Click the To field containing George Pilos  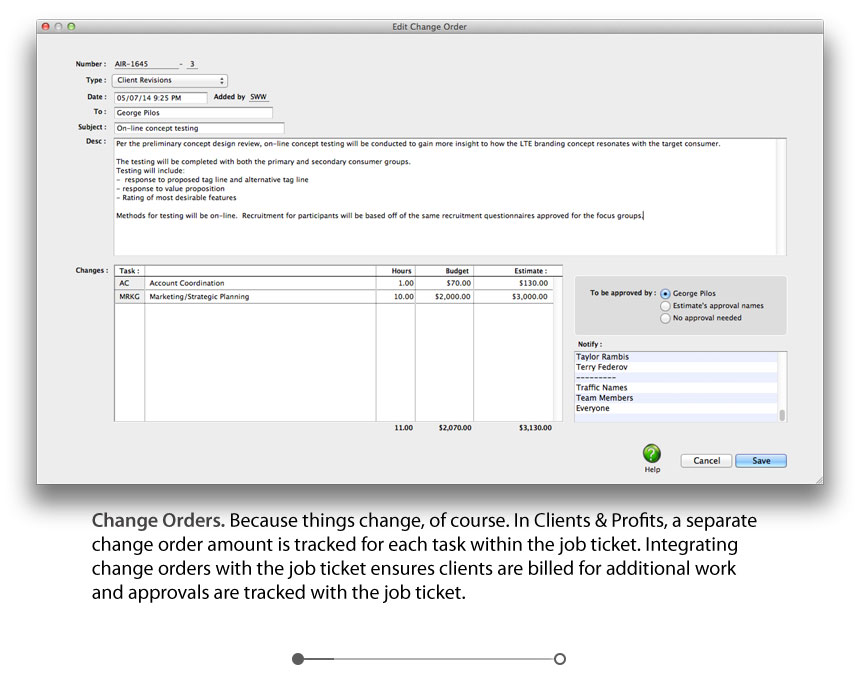coord(192,113)
